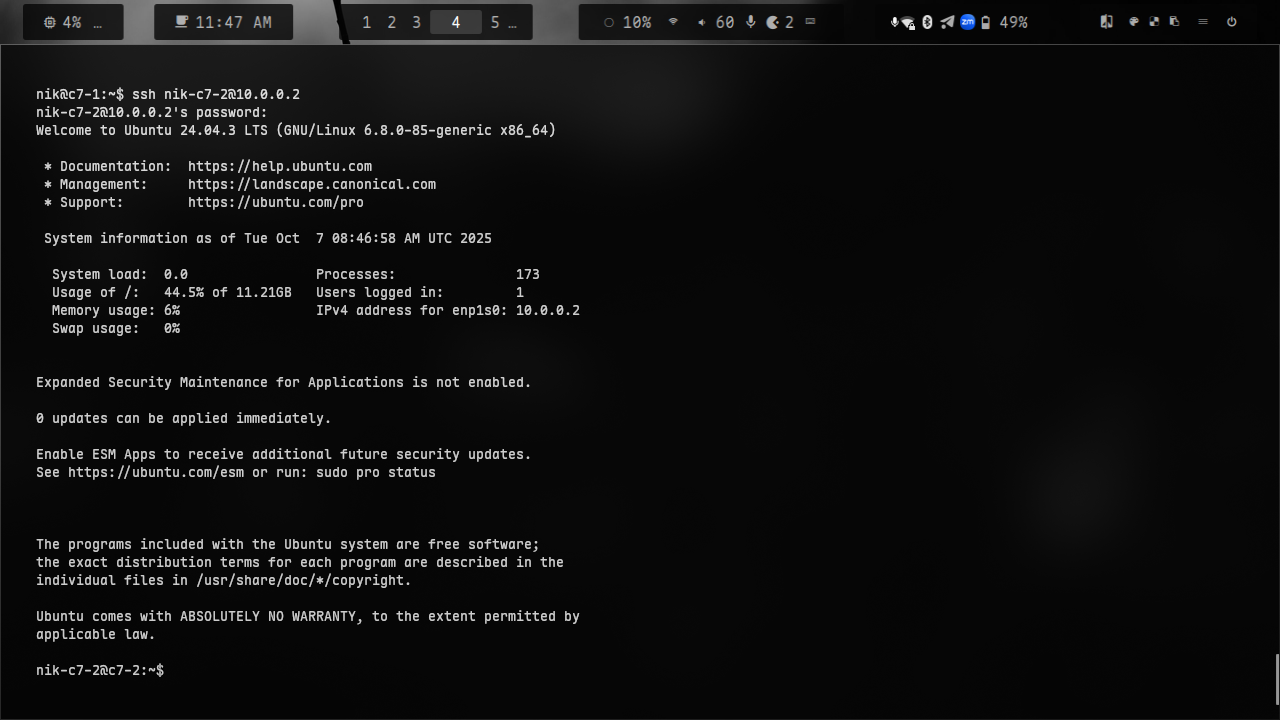Click the CPU usage 4% indicator
This screenshot has height=720, width=1280.
click(x=62, y=22)
